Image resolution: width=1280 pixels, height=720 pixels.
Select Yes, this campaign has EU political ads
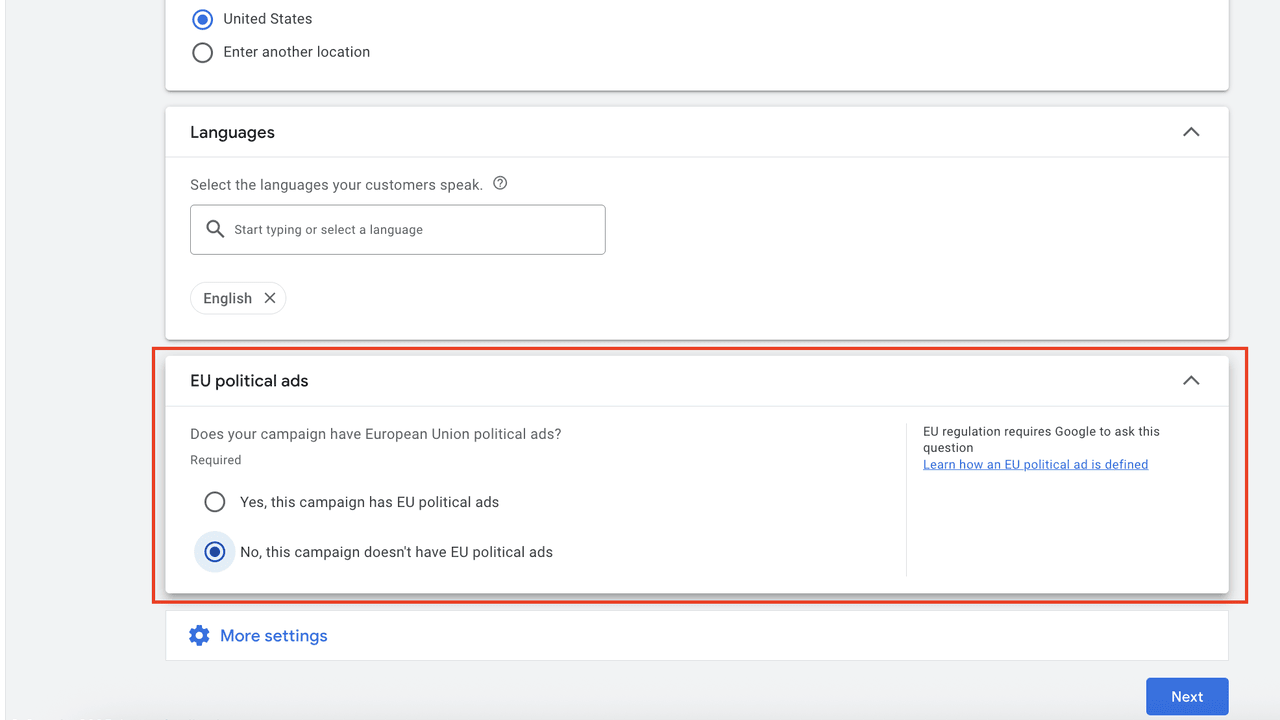(x=215, y=502)
